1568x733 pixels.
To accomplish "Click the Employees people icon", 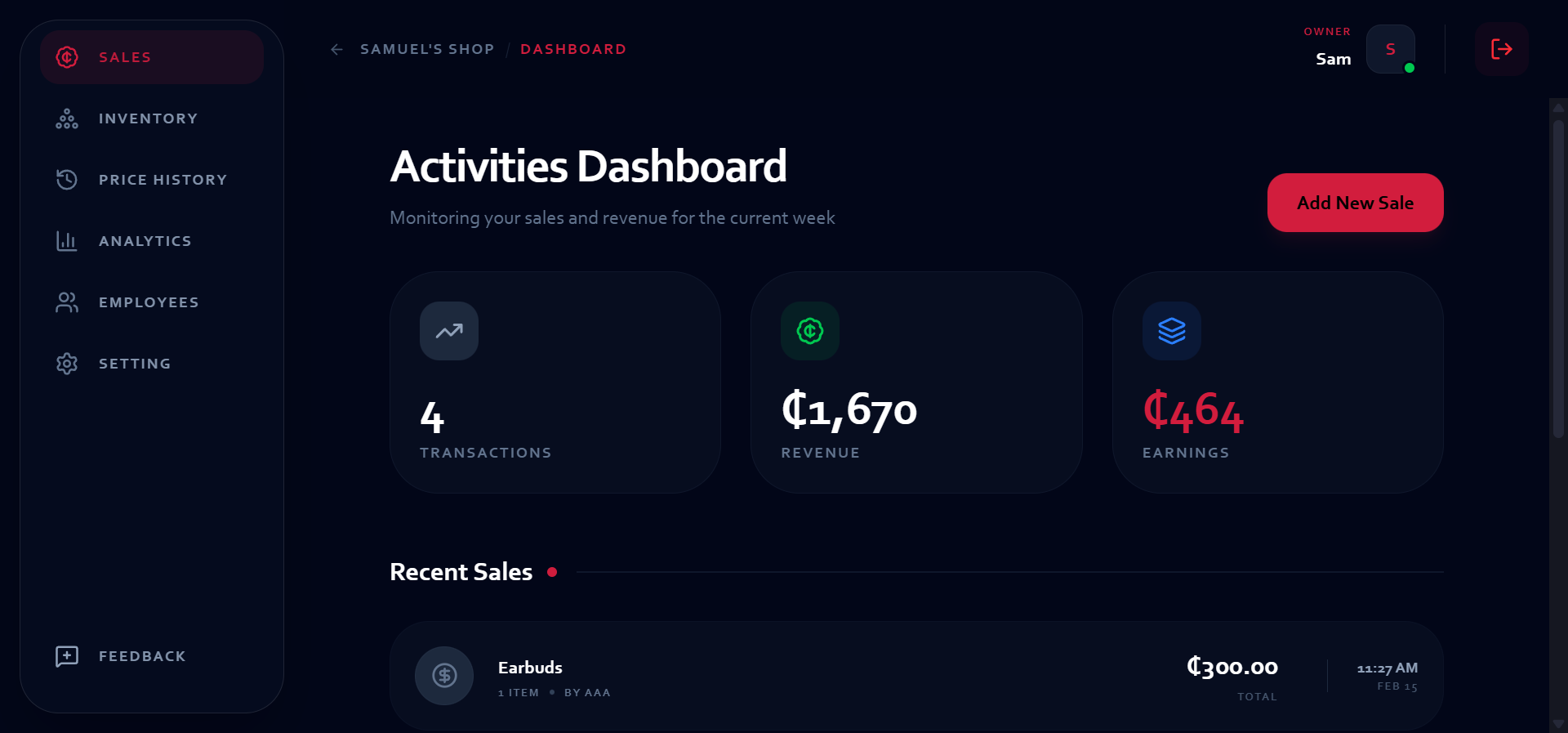I will (66, 302).
